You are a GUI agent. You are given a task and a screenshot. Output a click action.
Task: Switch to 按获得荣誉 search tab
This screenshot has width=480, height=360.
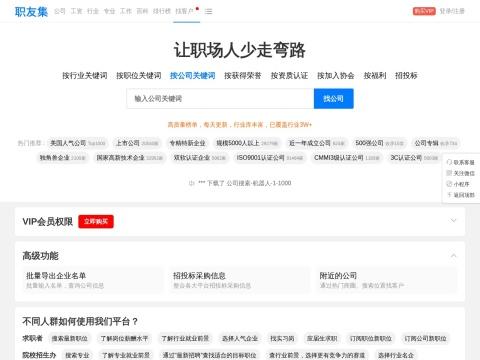pyautogui.click(x=243, y=76)
